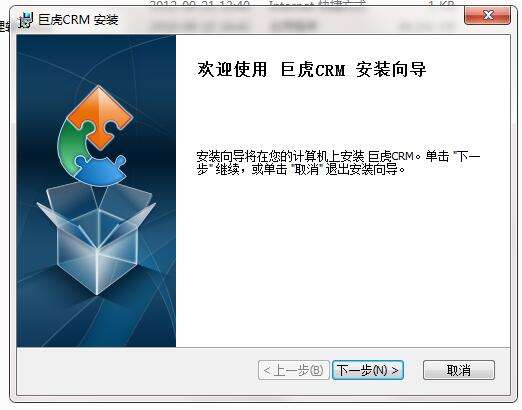Click the transparent open box graphic
Screen dimensions: 522x410
tap(97, 238)
